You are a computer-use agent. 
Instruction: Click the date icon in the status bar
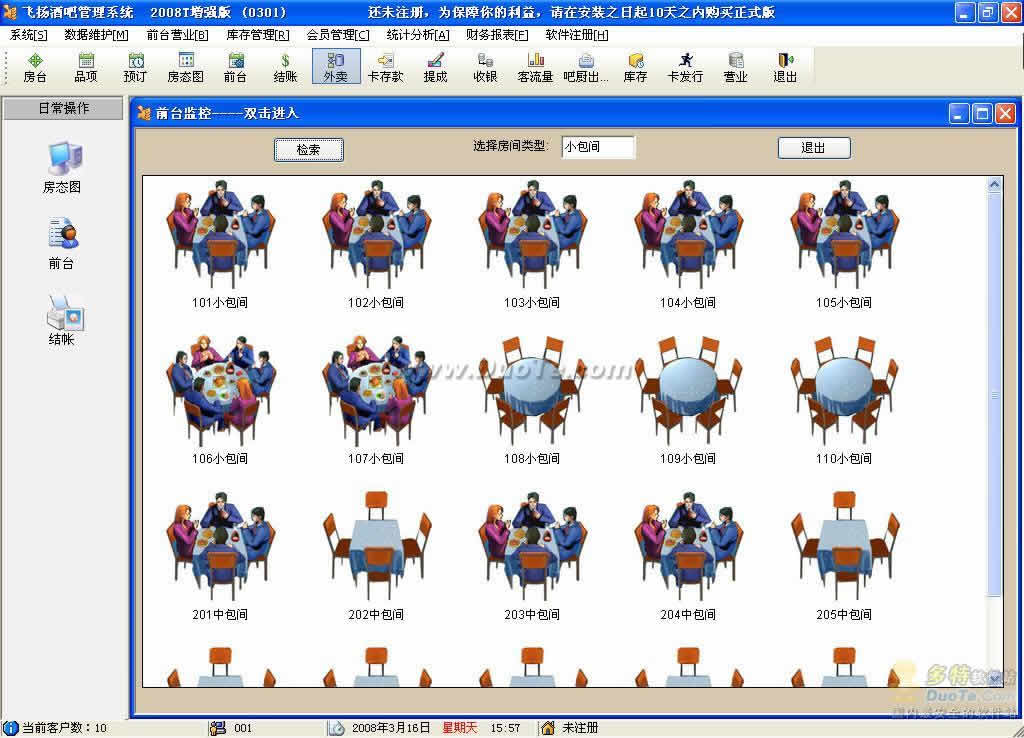[x=336, y=728]
